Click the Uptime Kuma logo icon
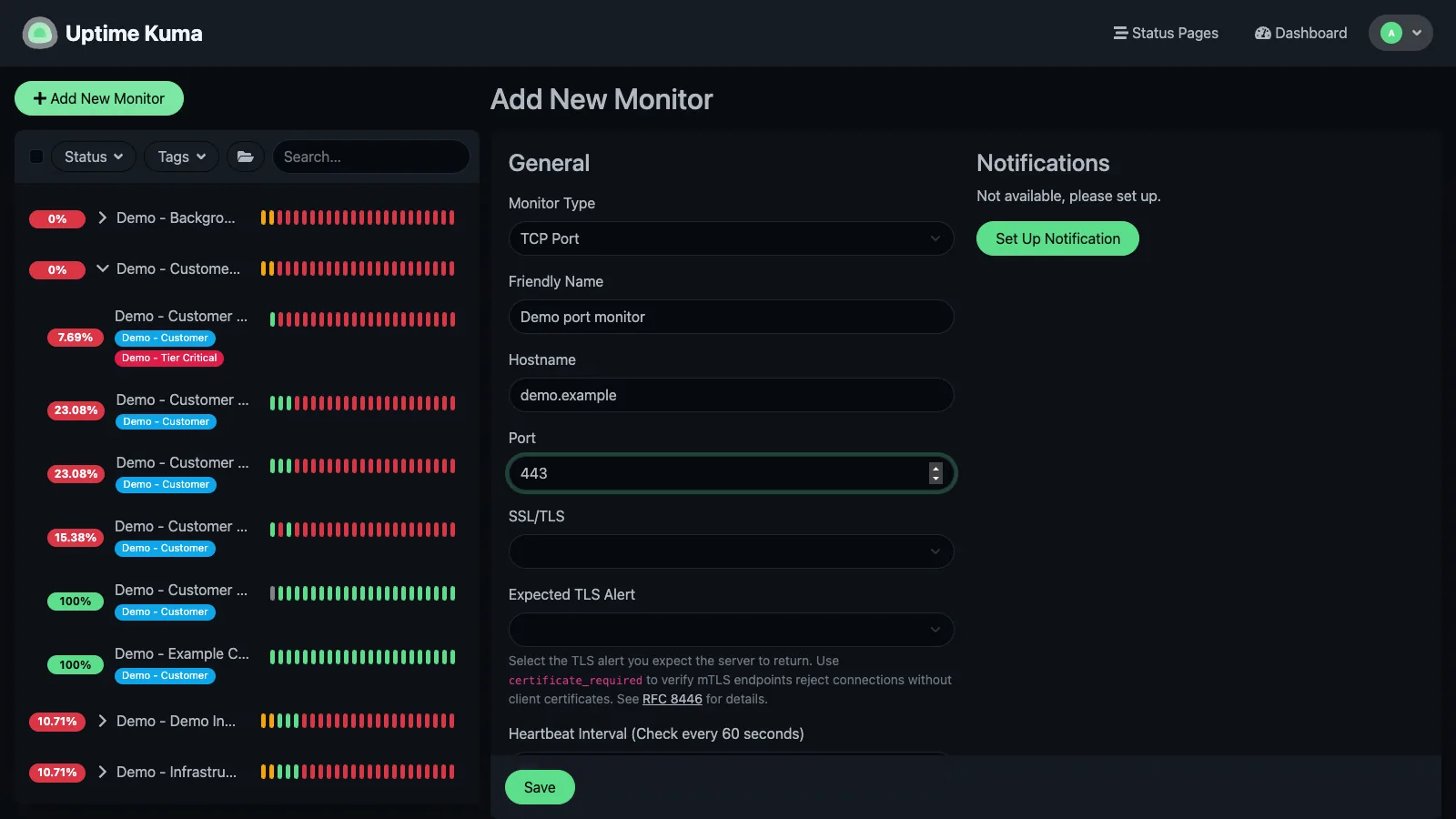Image resolution: width=1456 pixels, height=819 pixels. coord(39,34)
